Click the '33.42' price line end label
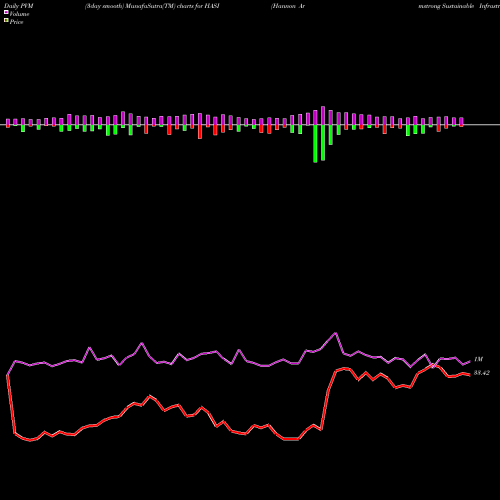The width and height of the screenshot is (500, 500). (482, 373)
